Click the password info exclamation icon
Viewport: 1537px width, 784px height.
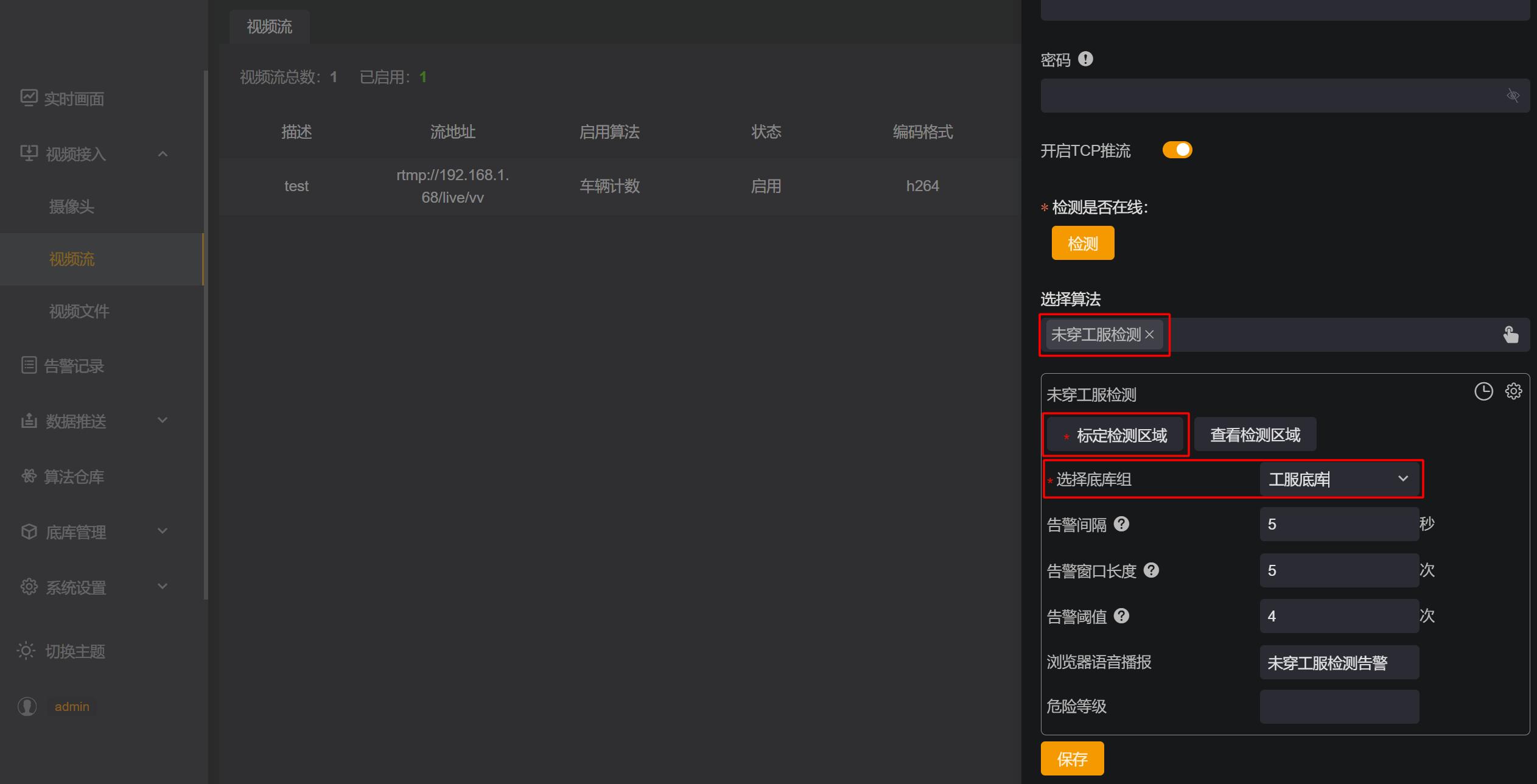click(x=1085, y=59)
